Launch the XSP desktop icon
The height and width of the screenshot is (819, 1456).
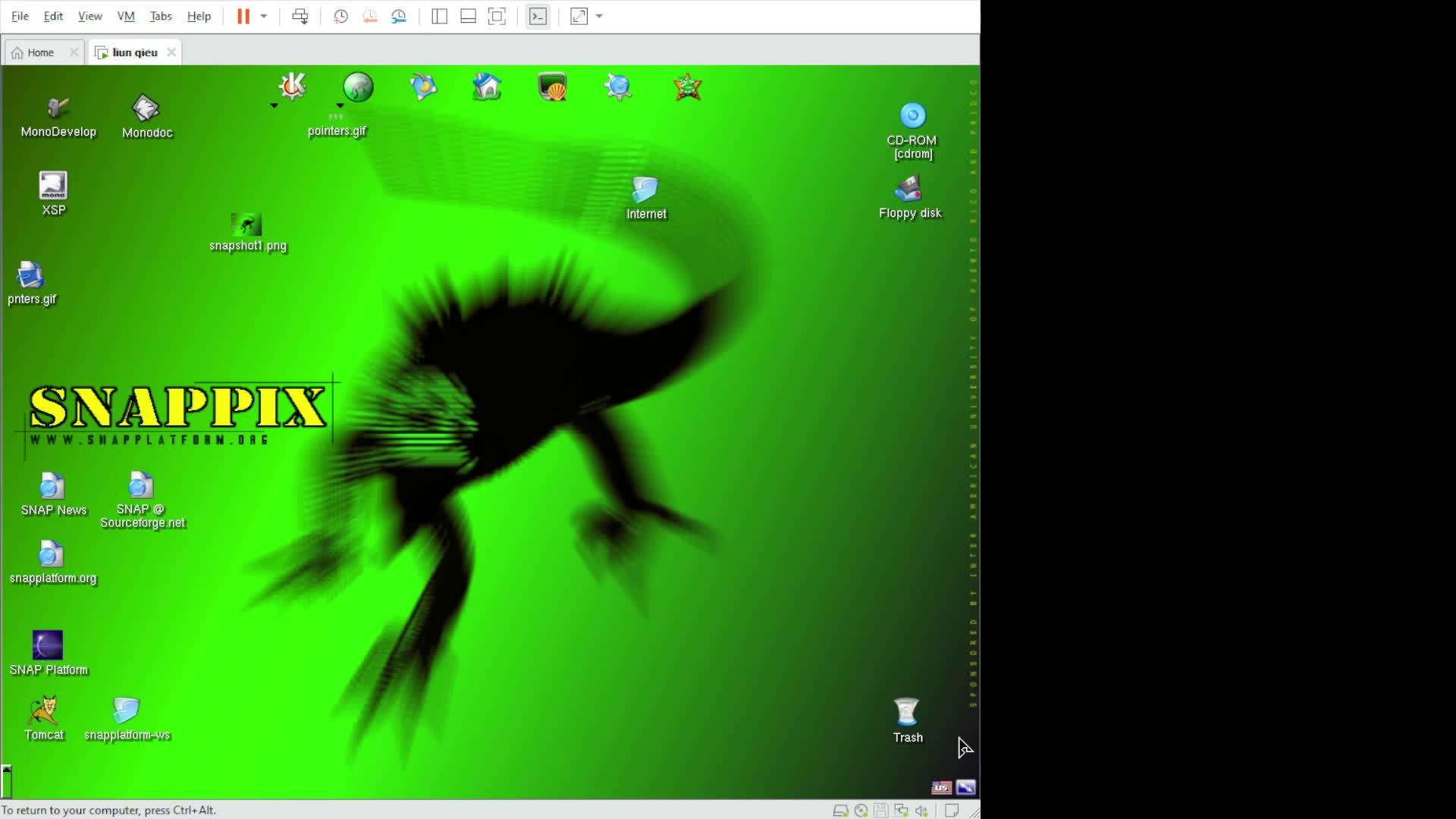click(x=53, y=194)
